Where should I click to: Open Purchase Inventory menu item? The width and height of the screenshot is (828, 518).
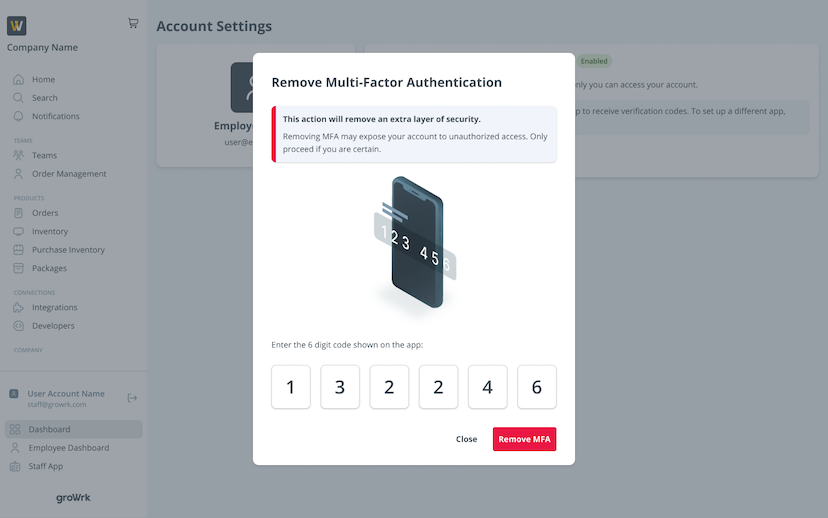68,250
